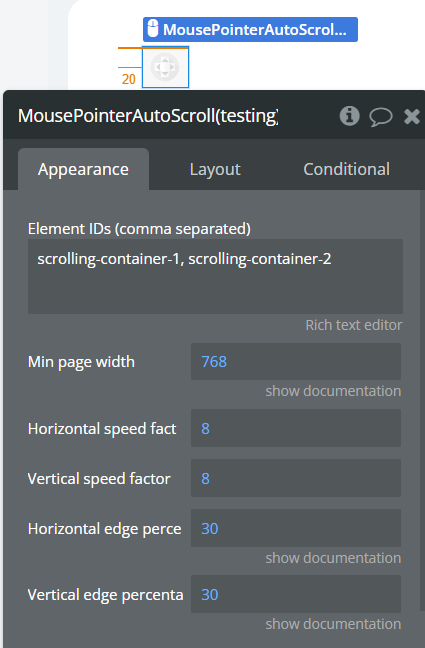Close the property editor panel
The image size is (425, 648).
[x=412, y=116]
